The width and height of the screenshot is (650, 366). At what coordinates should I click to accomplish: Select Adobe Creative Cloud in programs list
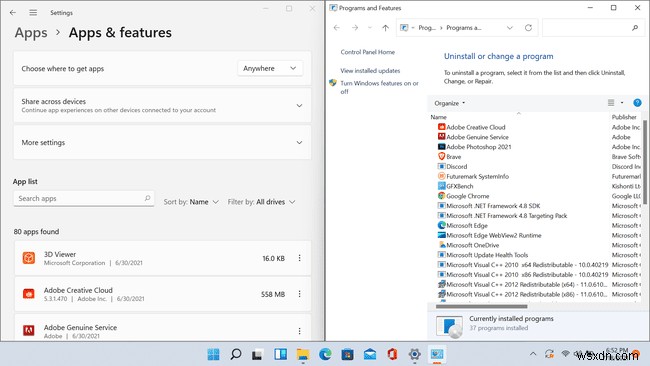pyautogui.click(x=475, y=127)
